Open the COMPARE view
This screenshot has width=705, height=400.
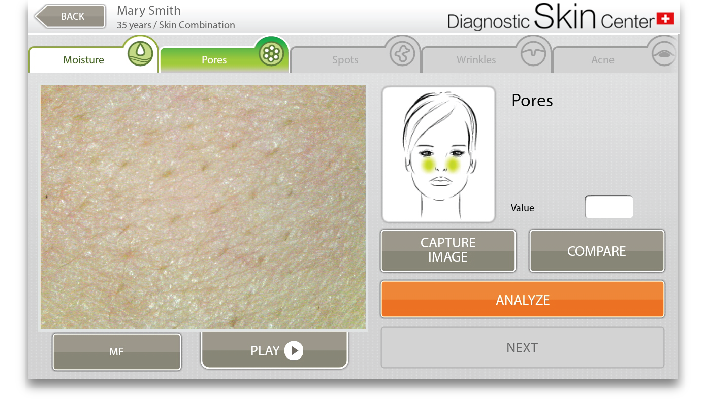(x=597, y=251)
